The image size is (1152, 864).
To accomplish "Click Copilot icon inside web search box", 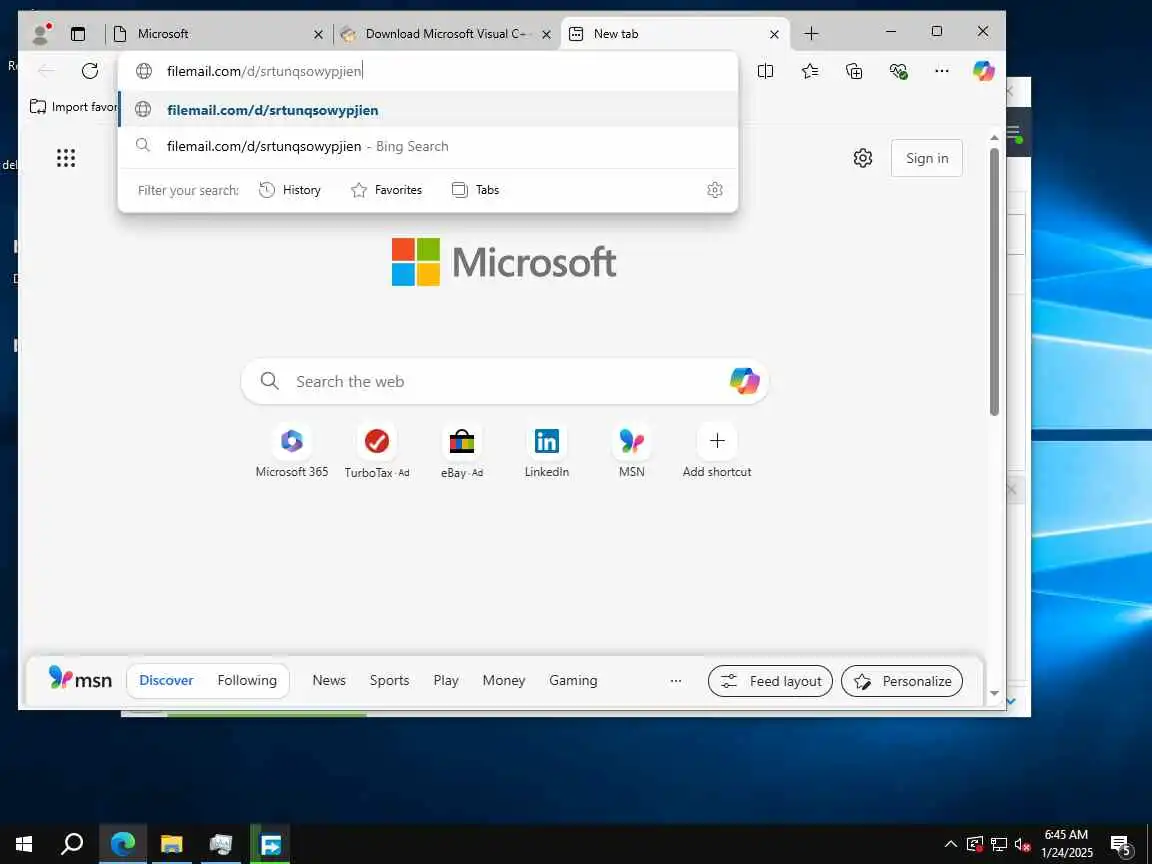I will 744,381.
